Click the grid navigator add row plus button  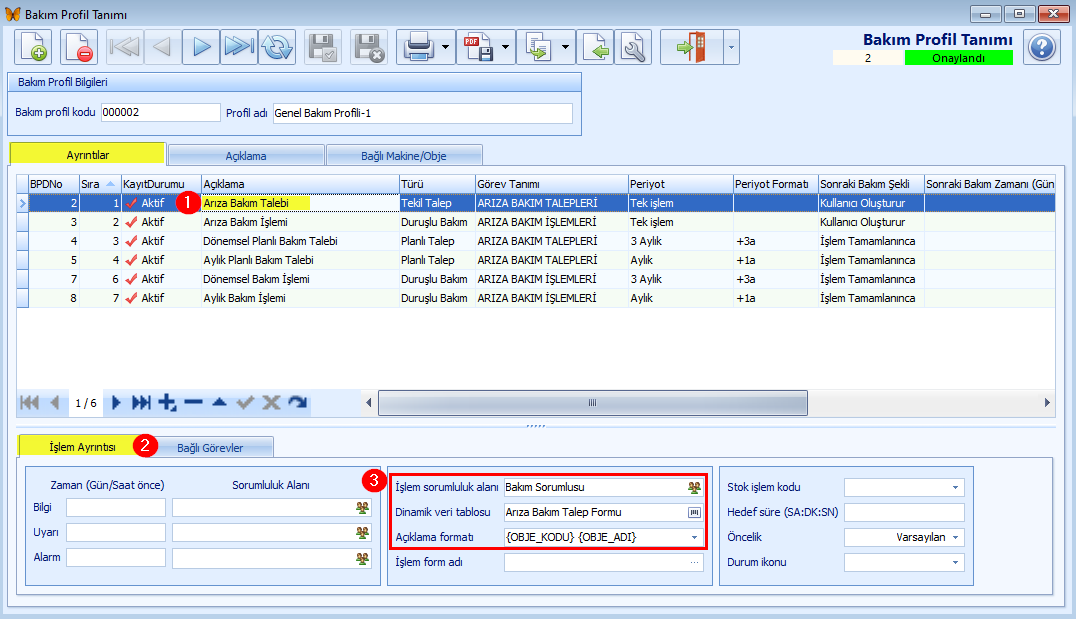point(167,403)
